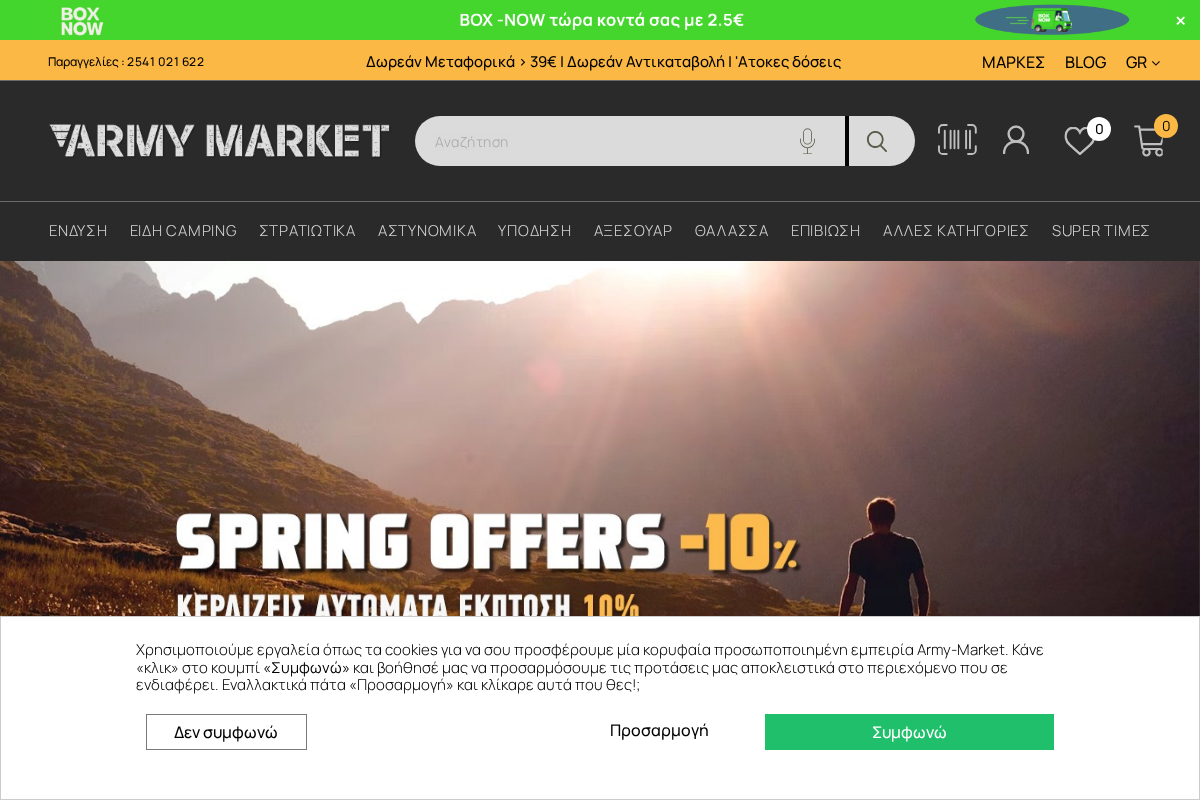
Task: Open the user account icon
Action: click(x=1016, y=140)
